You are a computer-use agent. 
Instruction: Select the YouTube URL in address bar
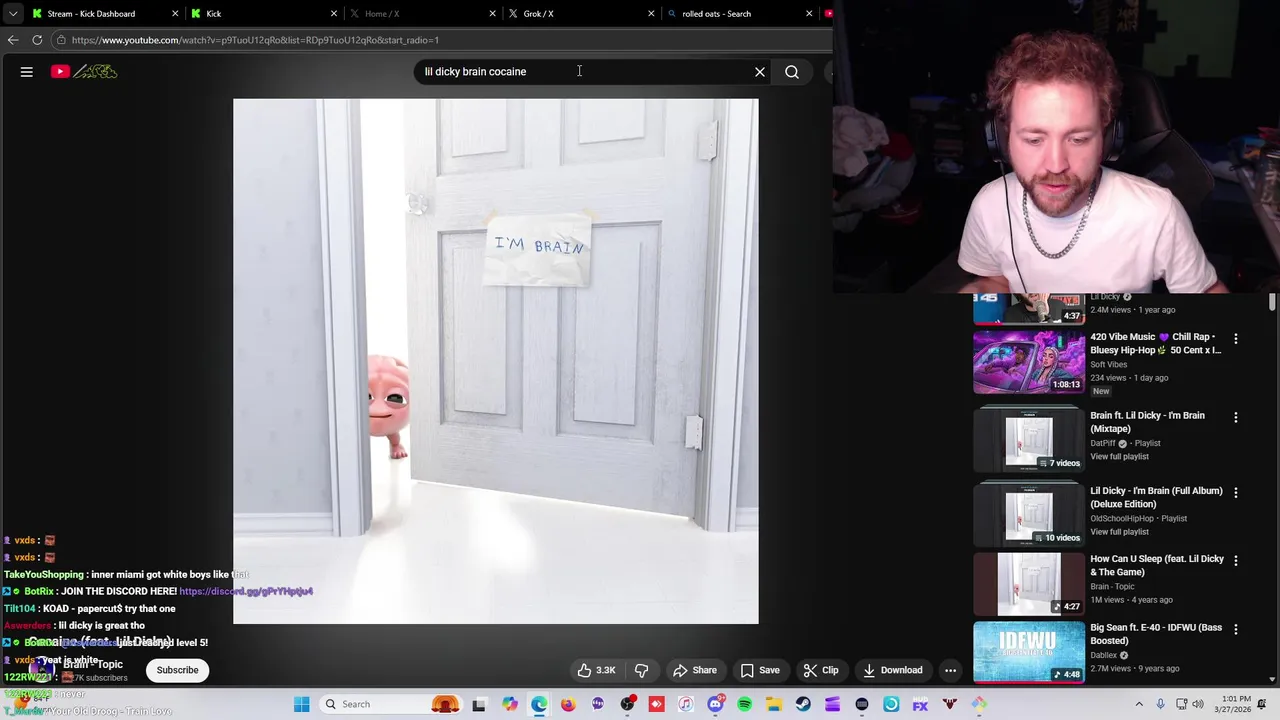point(255,40)
